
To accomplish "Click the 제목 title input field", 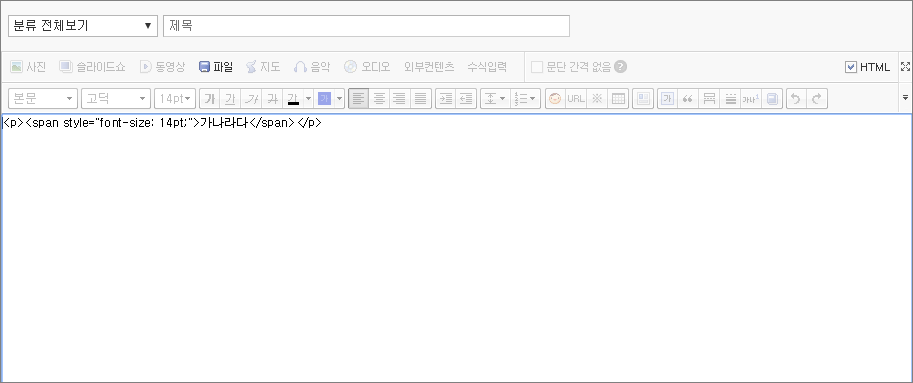I will click(x=366, y=26).
